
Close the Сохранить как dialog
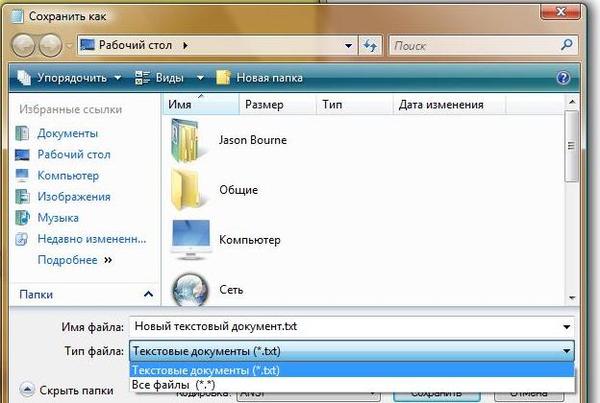click(561, 11)
